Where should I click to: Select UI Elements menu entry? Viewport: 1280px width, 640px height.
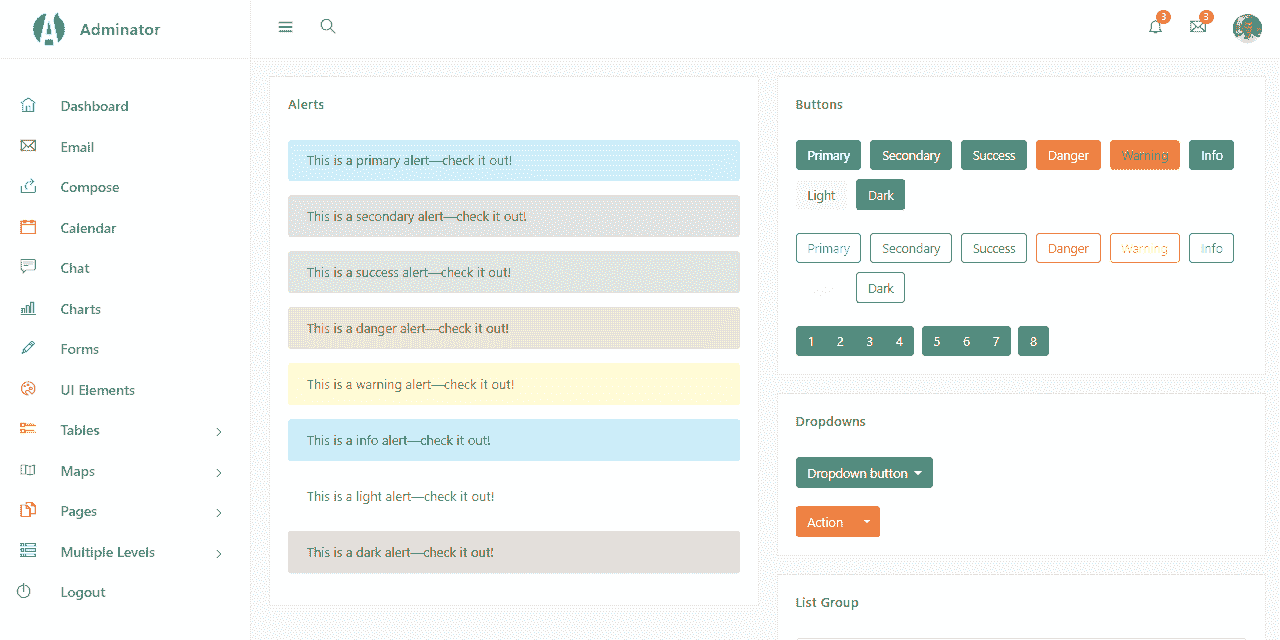point(97,390)
